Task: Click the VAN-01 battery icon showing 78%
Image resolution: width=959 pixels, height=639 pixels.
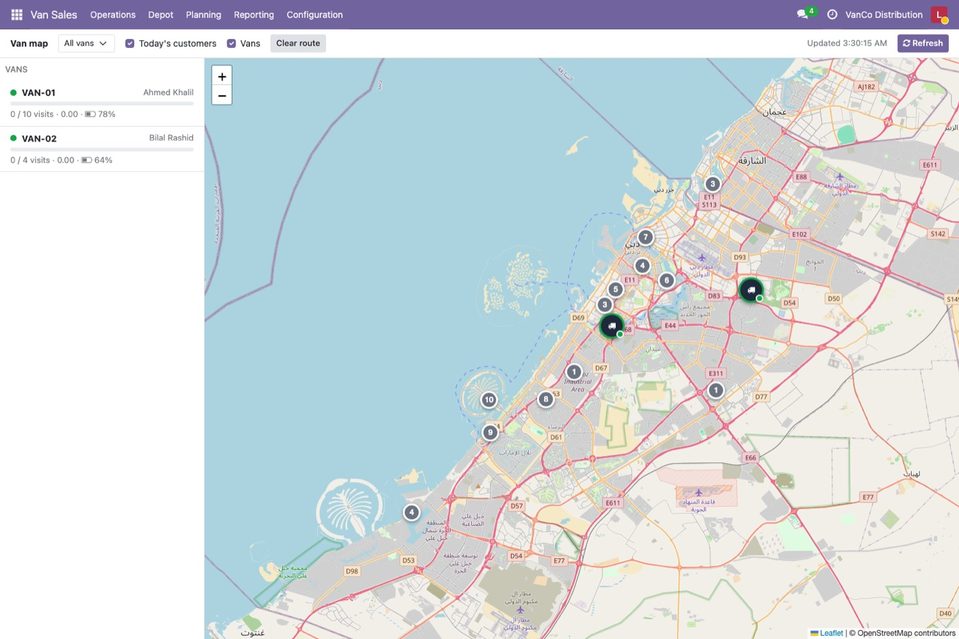Action: [90, 114]
